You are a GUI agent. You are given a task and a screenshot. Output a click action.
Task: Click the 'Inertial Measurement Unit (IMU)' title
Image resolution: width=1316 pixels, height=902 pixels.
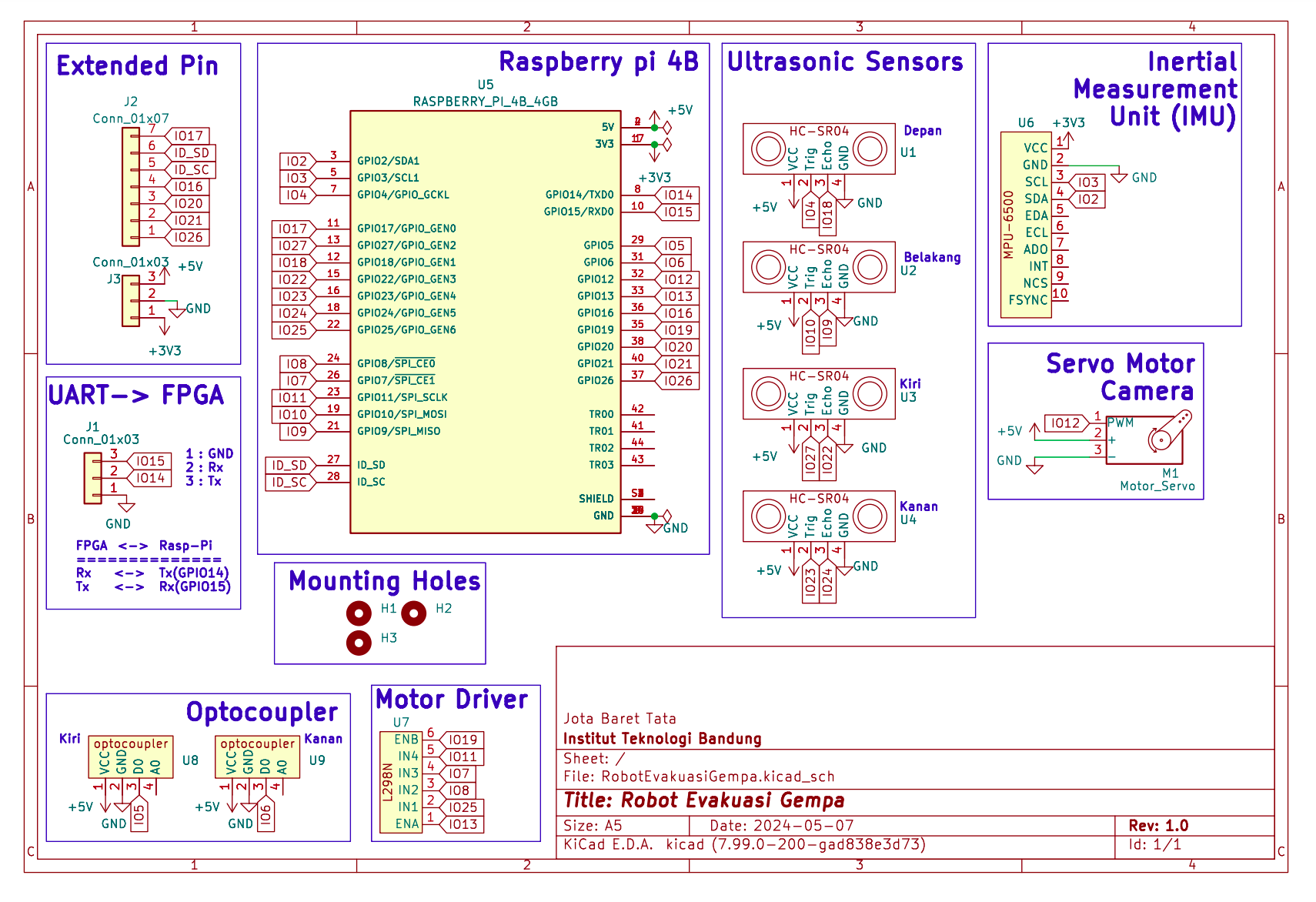[x=1155, y=89]
